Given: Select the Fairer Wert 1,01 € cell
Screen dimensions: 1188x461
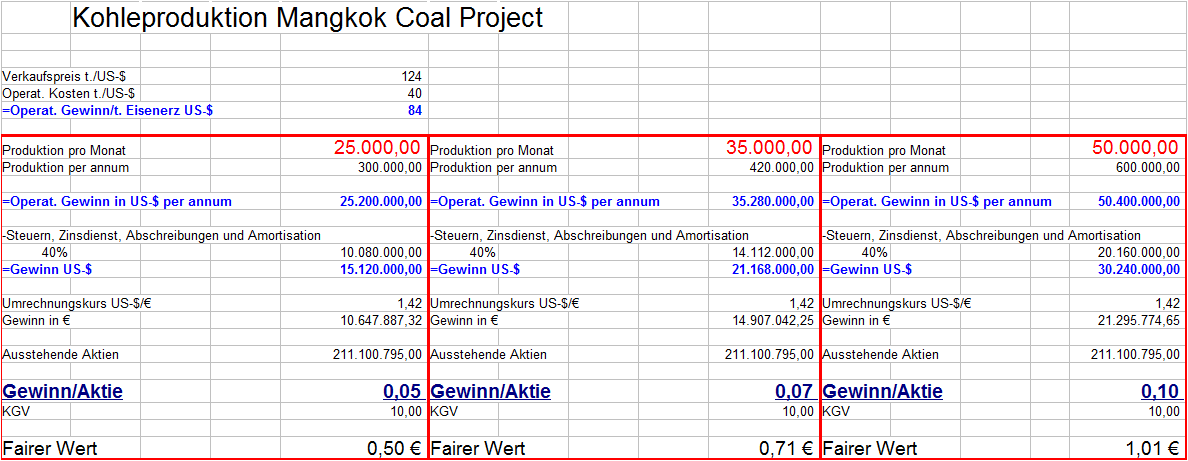Looking at the screenshot, I should pos(1152,448).
